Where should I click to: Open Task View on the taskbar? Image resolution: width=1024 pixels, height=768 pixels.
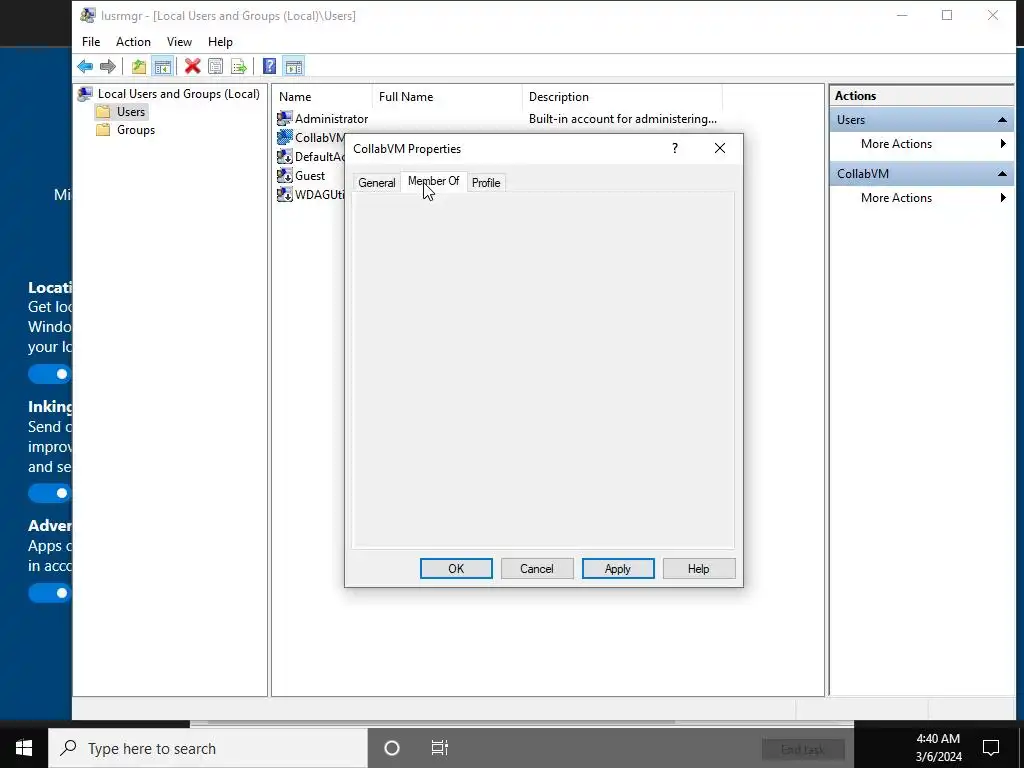440,748
